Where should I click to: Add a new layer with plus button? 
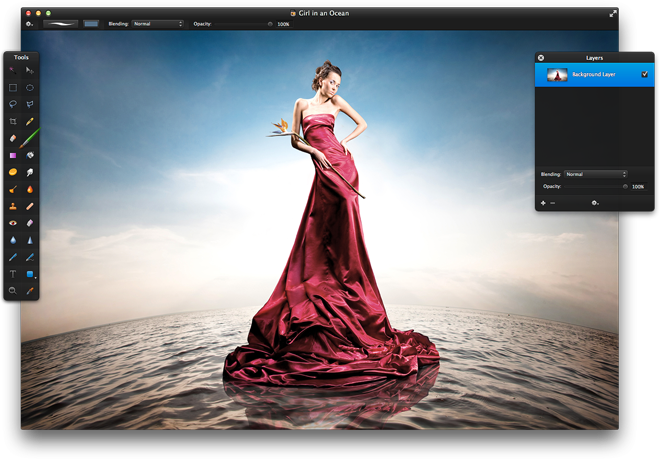point(543,203)
